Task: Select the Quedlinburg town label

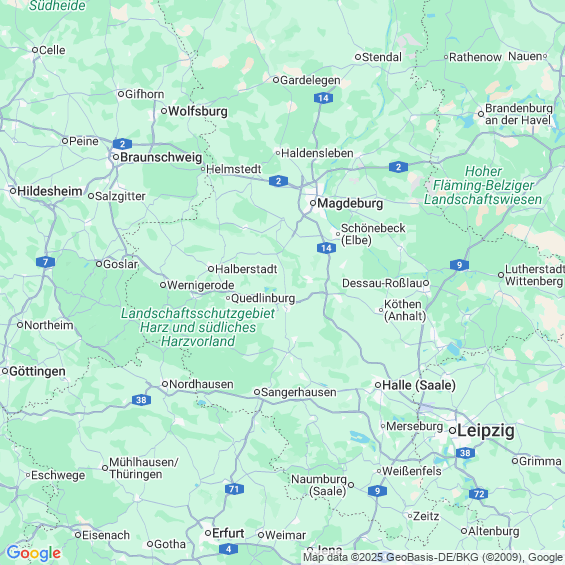Action: click(263, 298)
